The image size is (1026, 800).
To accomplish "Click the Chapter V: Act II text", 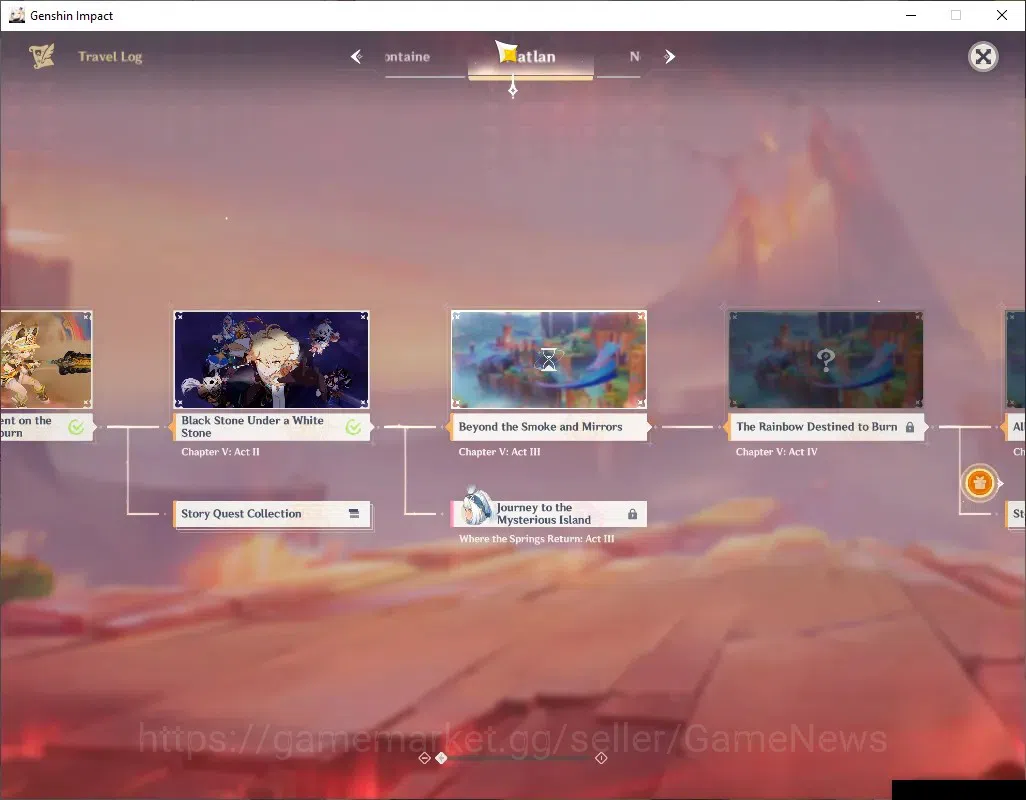I will 221,452.
